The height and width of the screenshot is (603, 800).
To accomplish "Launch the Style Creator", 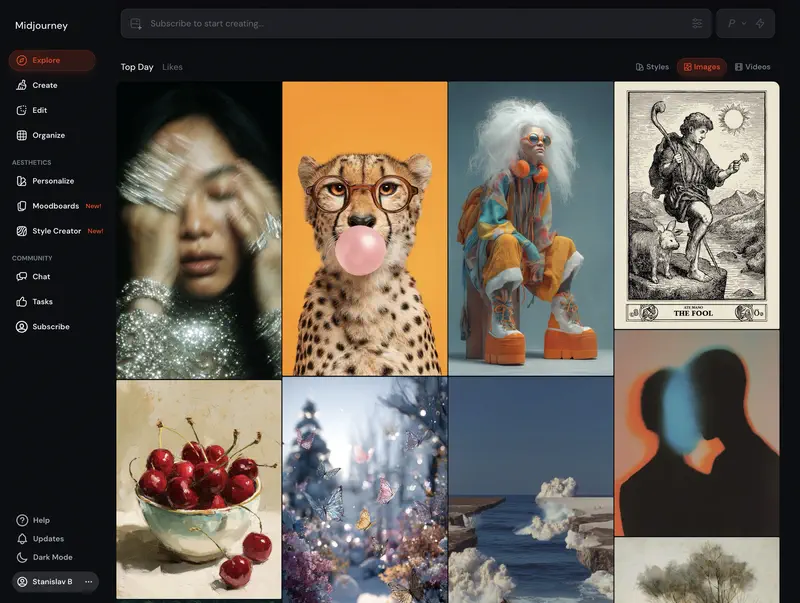I will tap(58, 231).
